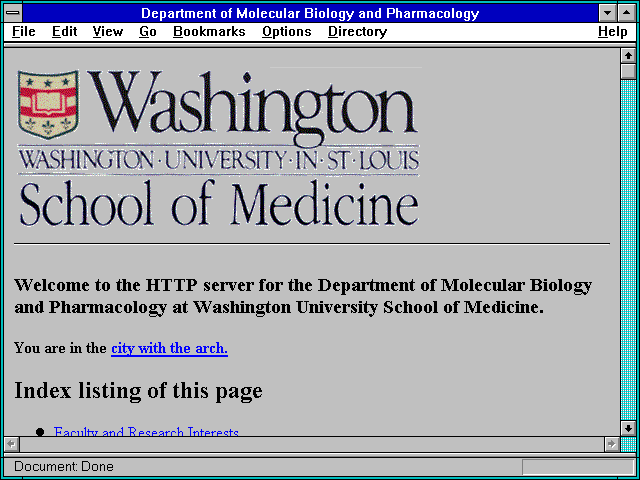Click the vertical scrollbar thumb
The width and height of the screenshot is (640, 480).
point(628,71)
